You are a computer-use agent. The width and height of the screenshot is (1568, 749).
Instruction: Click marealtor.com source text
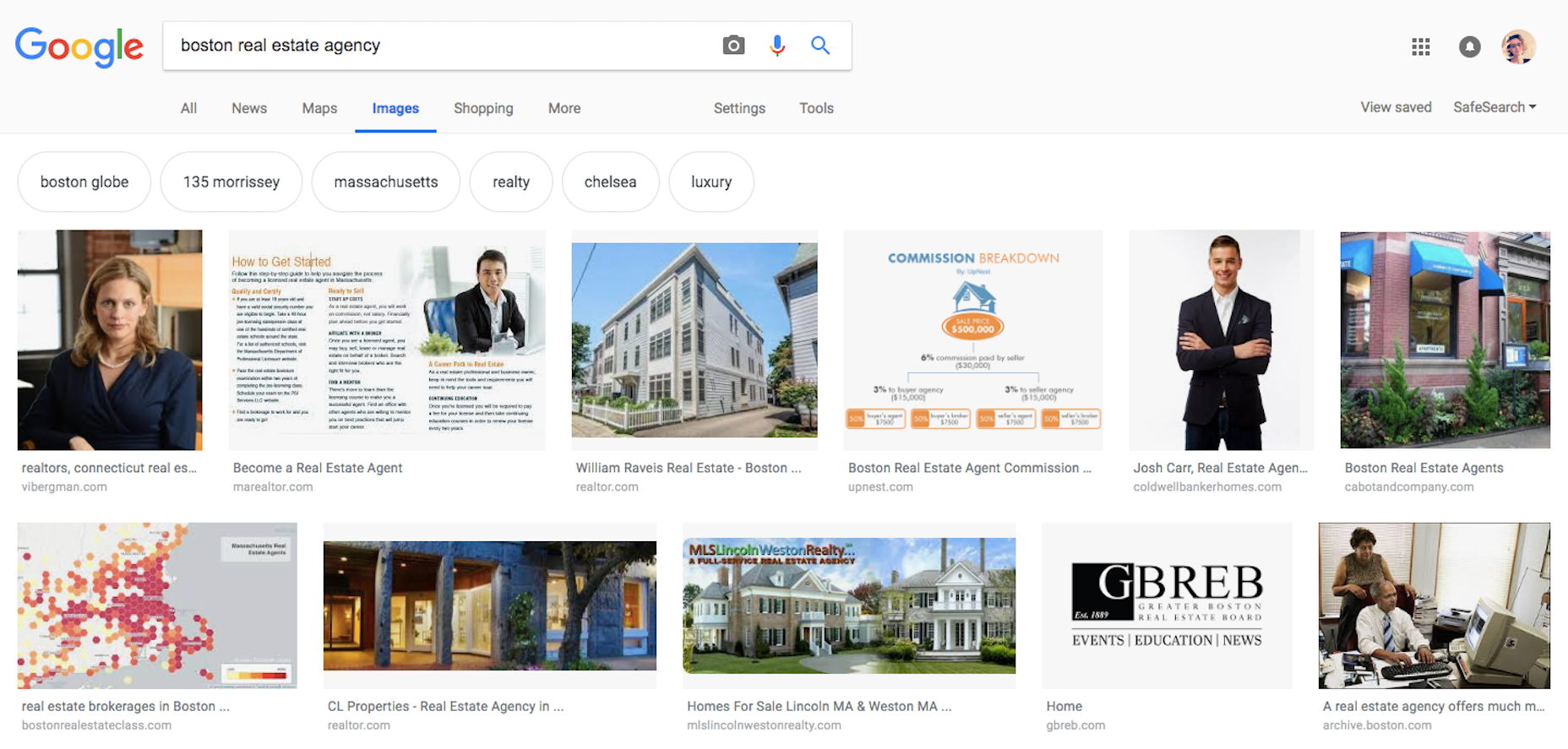(x=273, y=487)
